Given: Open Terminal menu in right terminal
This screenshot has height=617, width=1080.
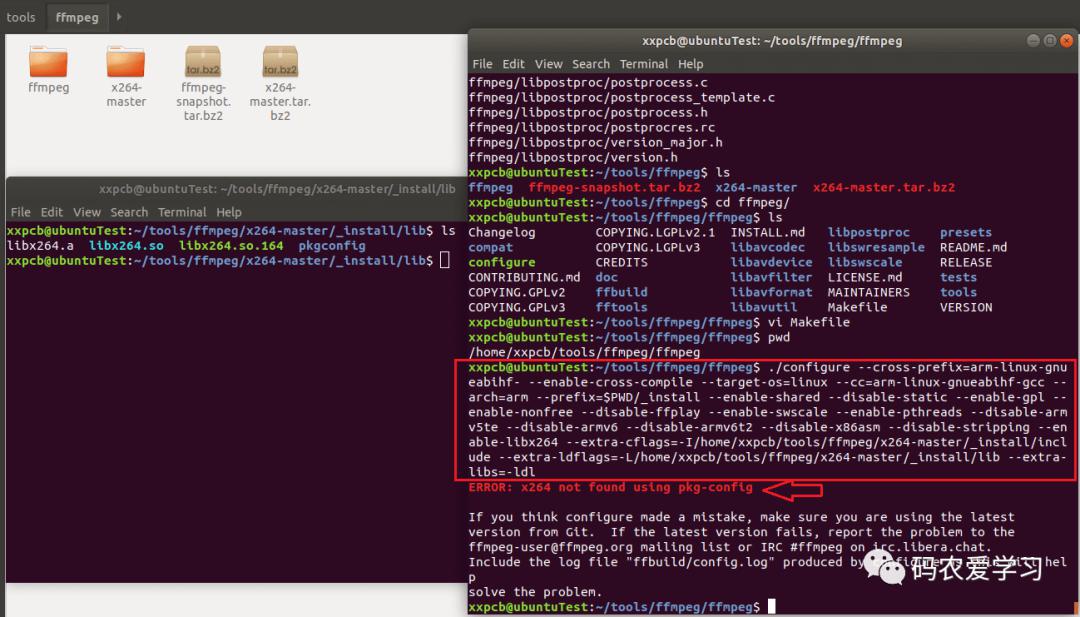Looking at the screenshot, I should tap(644, 64).
